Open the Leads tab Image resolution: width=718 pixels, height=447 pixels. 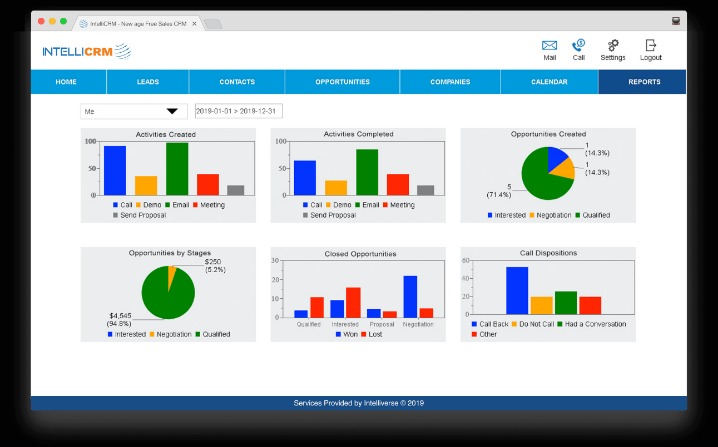(x=147, y=82)
